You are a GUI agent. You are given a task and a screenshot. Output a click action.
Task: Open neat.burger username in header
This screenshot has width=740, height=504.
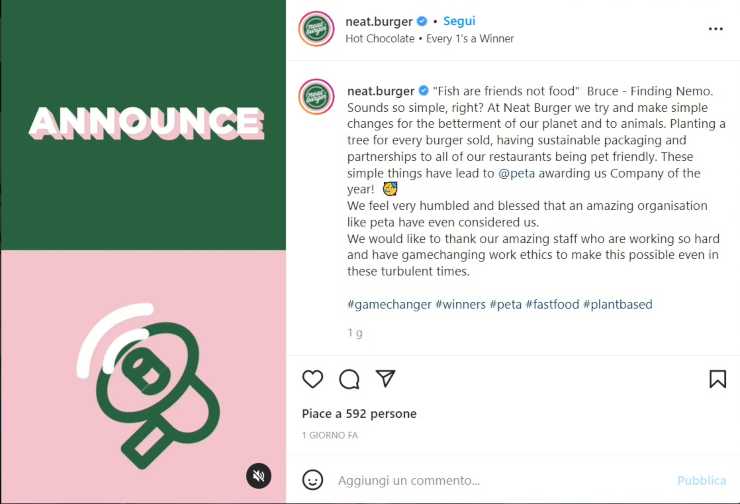[x=379, y=21]
